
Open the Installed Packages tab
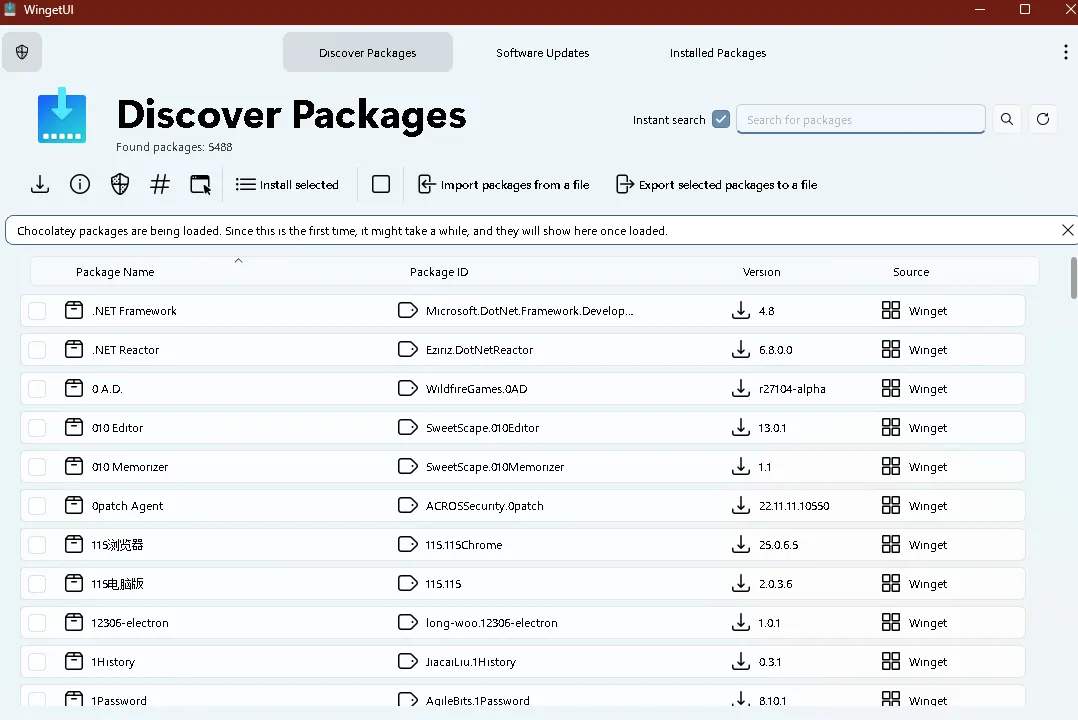coord(717,53)
